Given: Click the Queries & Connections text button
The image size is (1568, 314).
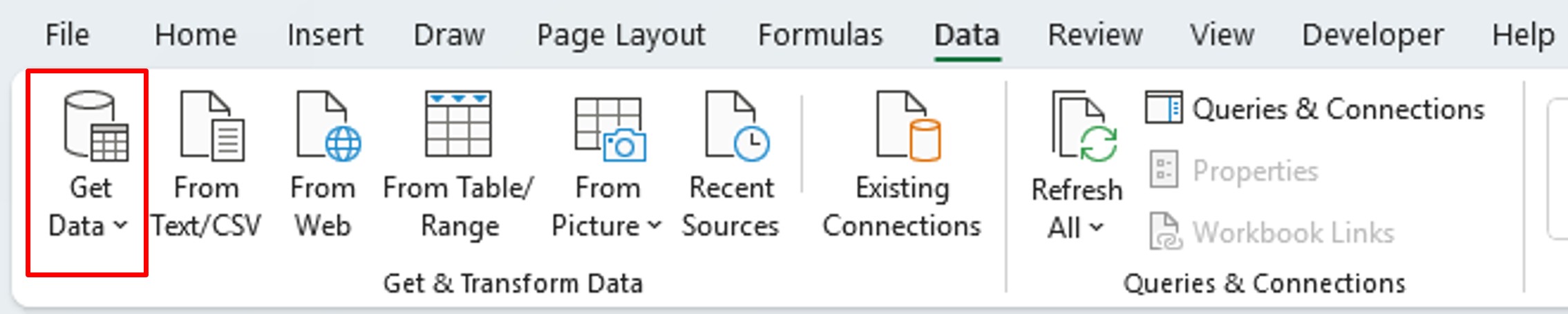Looking at the screenshot, I should (x=1338, y=109).
